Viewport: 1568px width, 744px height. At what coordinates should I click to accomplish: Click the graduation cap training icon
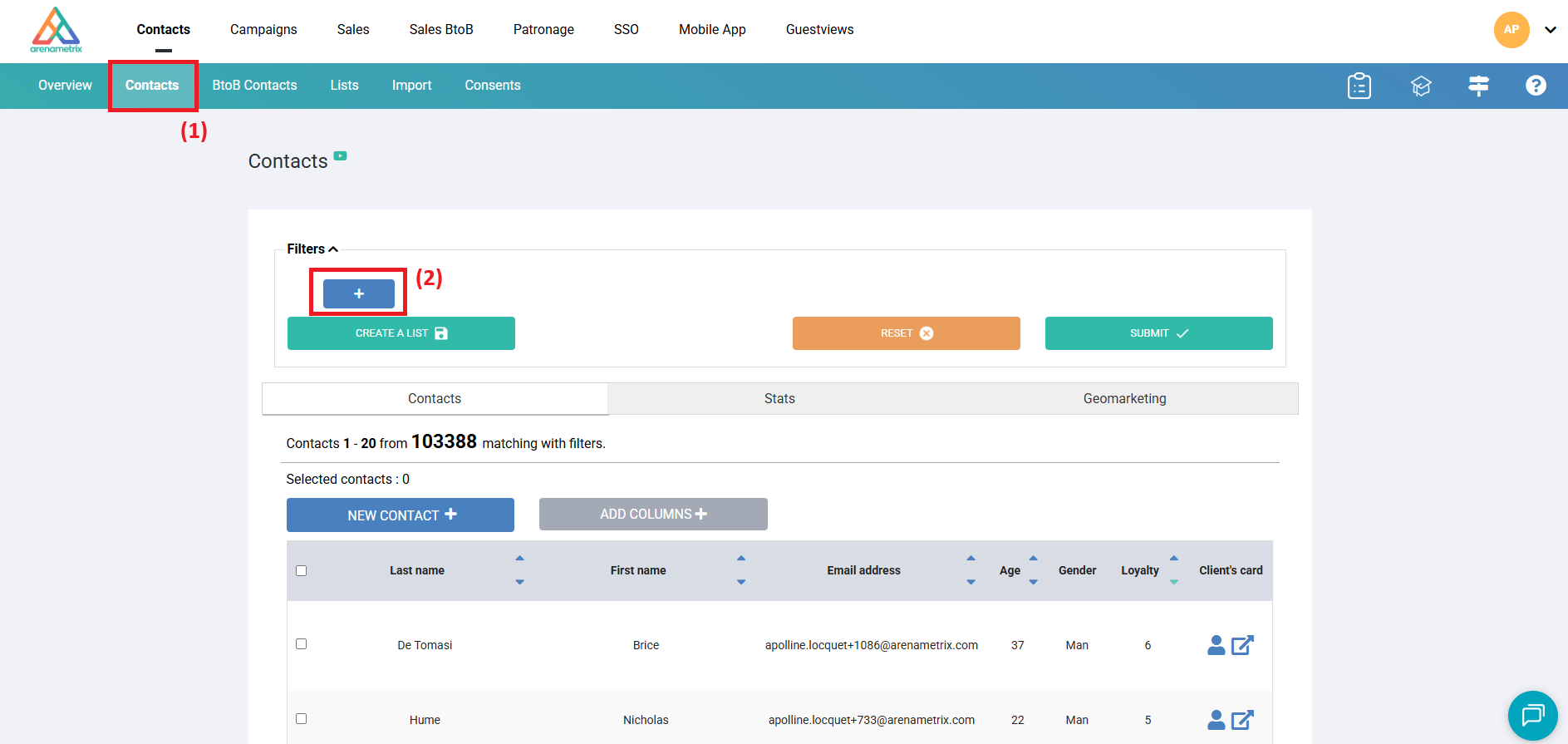[x=1421, y=86]
